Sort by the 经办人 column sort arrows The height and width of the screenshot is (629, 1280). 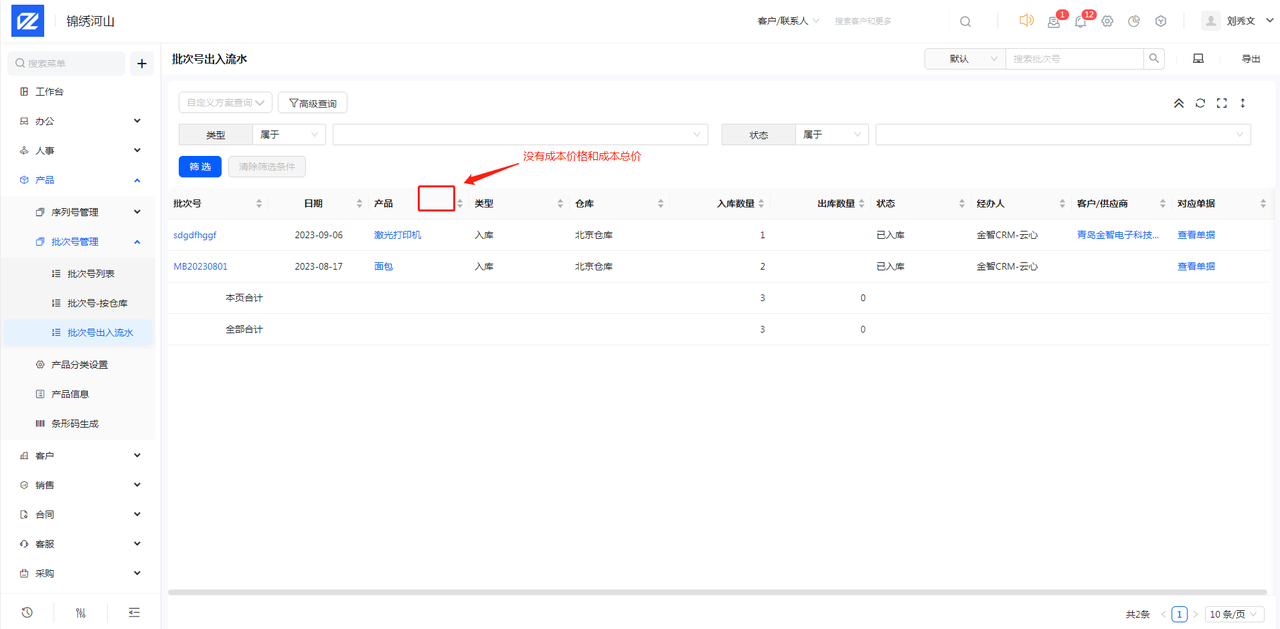(1063, 203)
